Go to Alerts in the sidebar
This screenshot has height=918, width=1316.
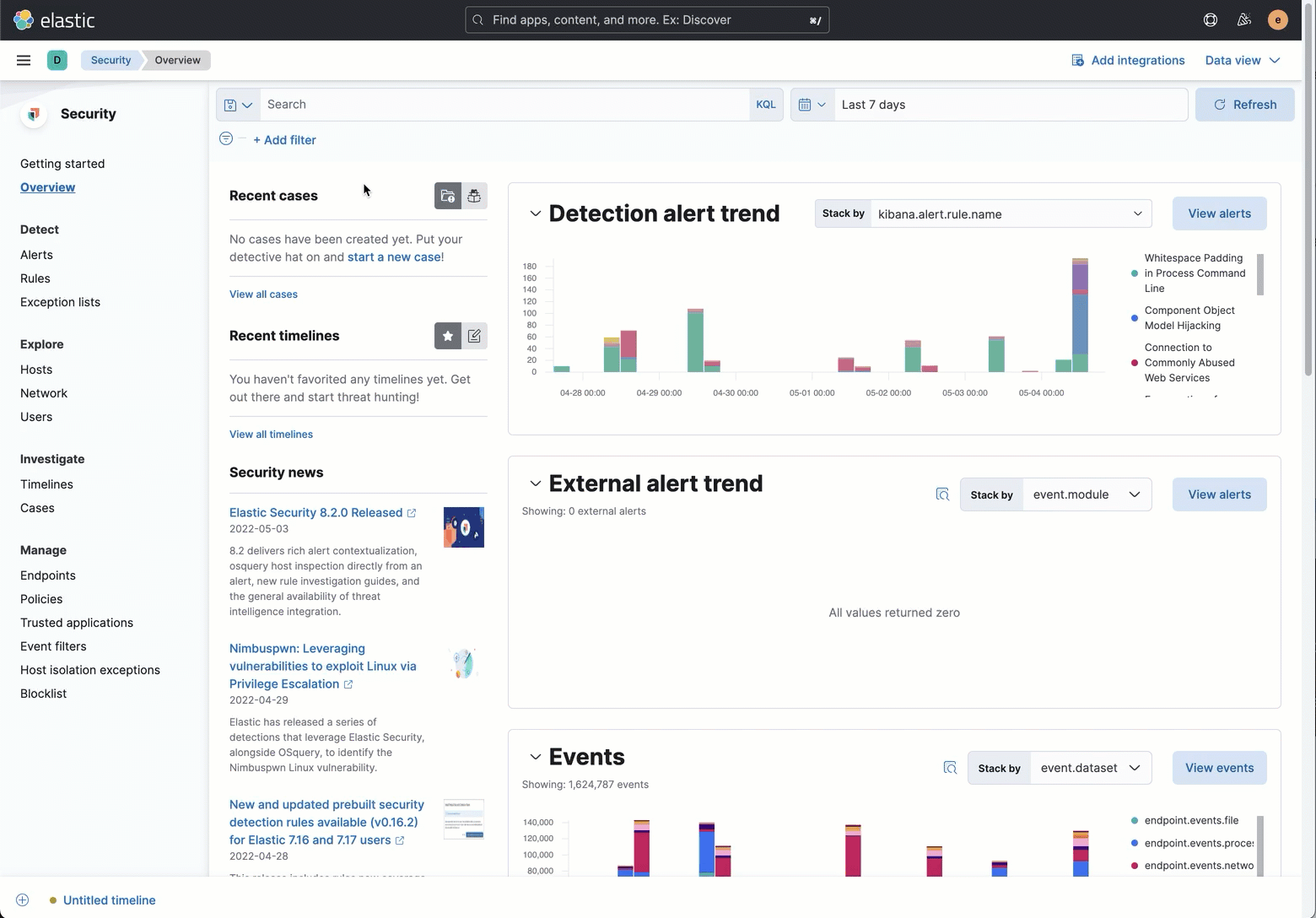point(36,255)
